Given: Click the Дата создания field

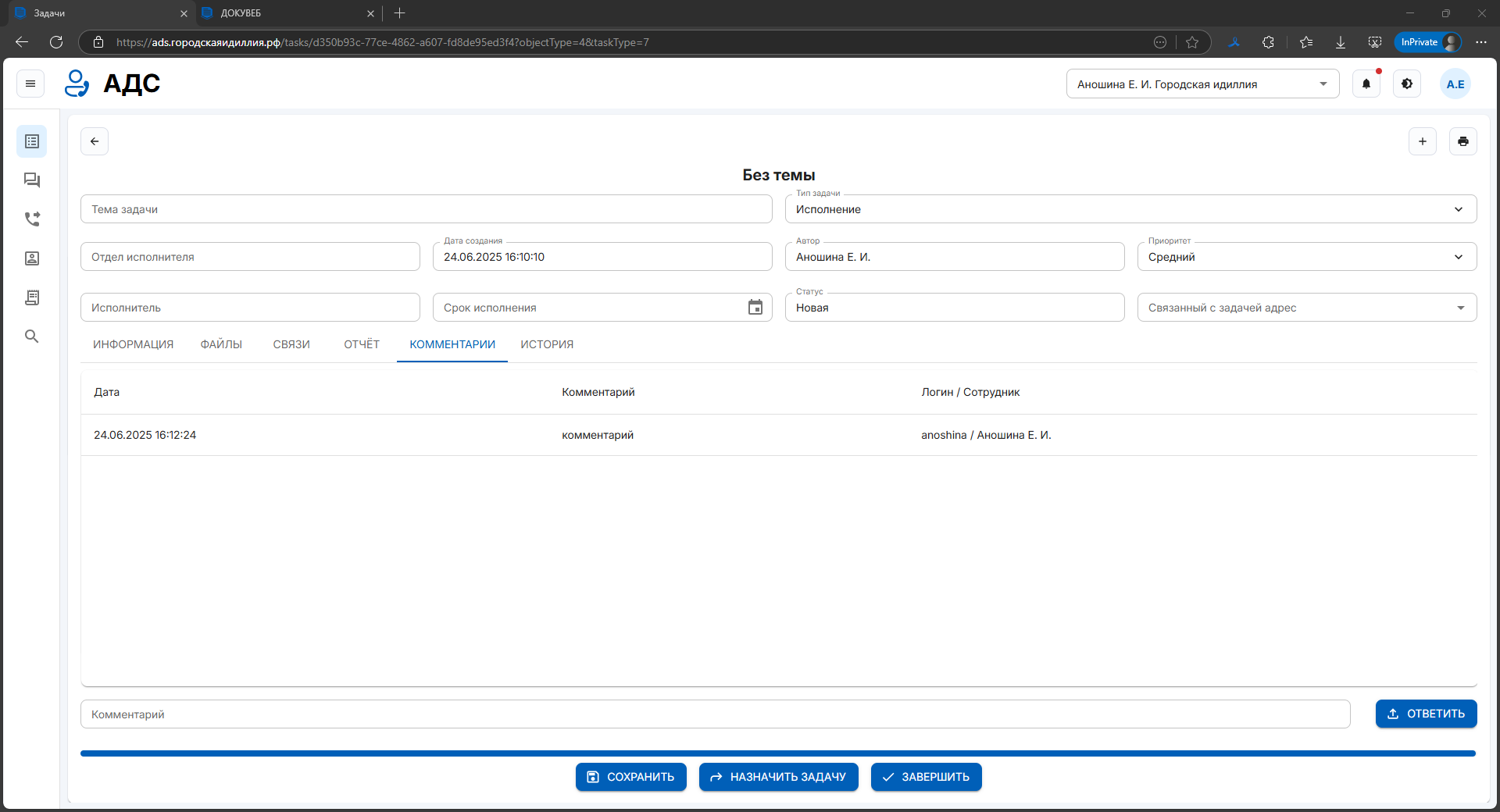Looking at the screenshot, I should (602, 257).
